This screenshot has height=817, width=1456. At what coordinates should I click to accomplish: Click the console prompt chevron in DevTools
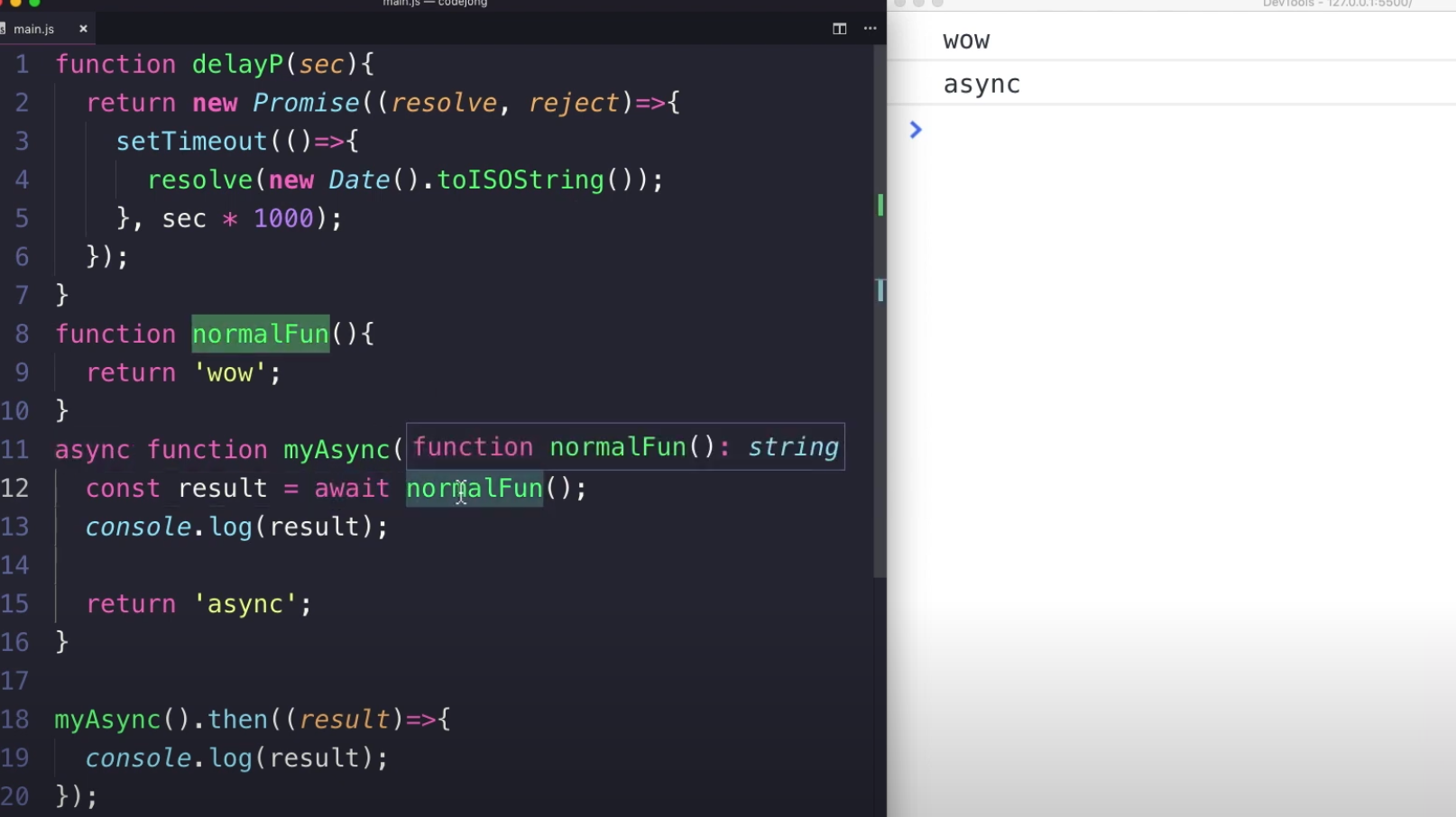coord(916,130)
